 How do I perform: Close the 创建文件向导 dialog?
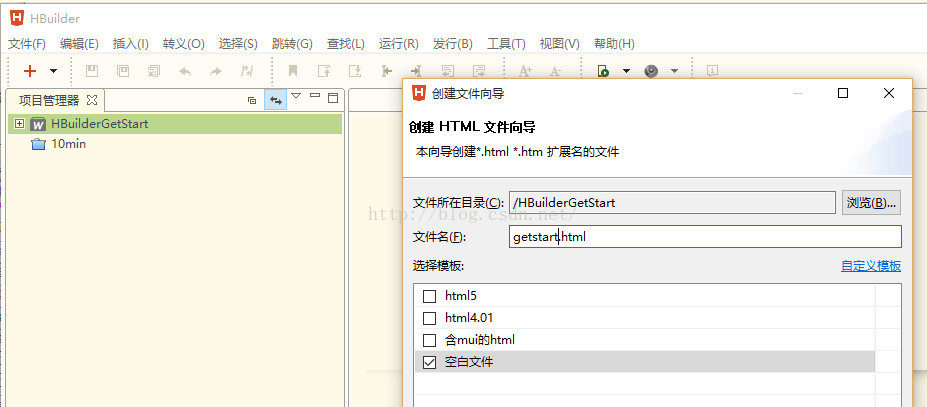(x=889, y=93)
